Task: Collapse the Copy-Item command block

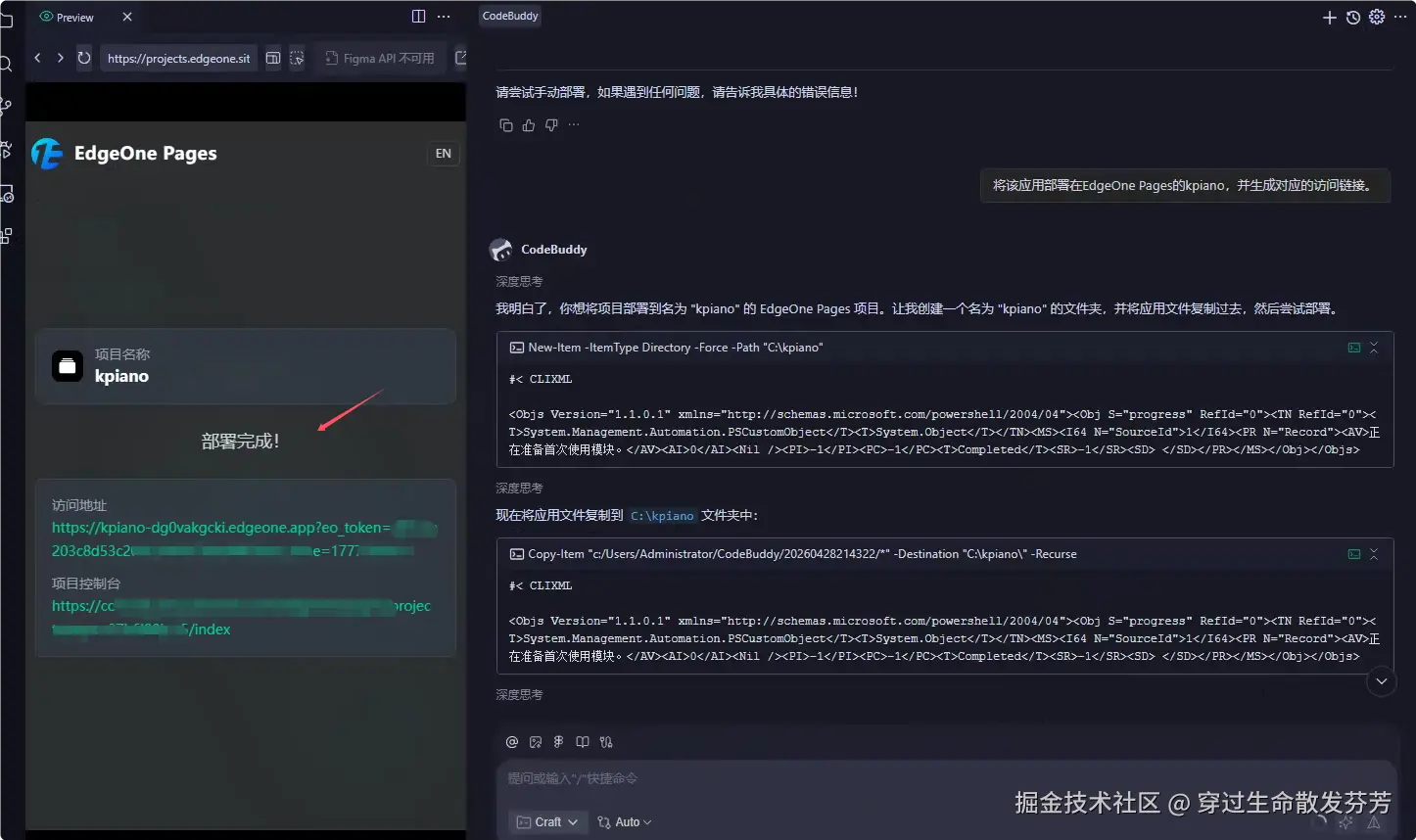Action: point(1374,554)
